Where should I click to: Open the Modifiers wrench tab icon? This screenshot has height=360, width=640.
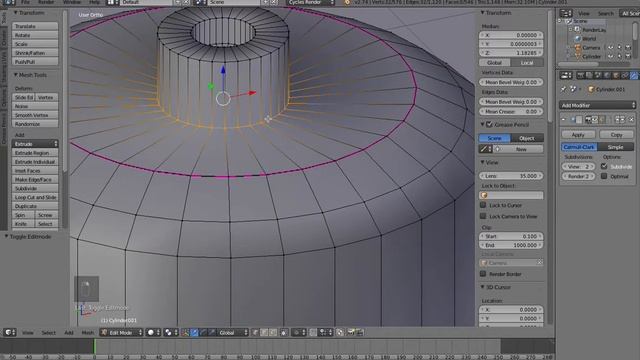[634, 76]
